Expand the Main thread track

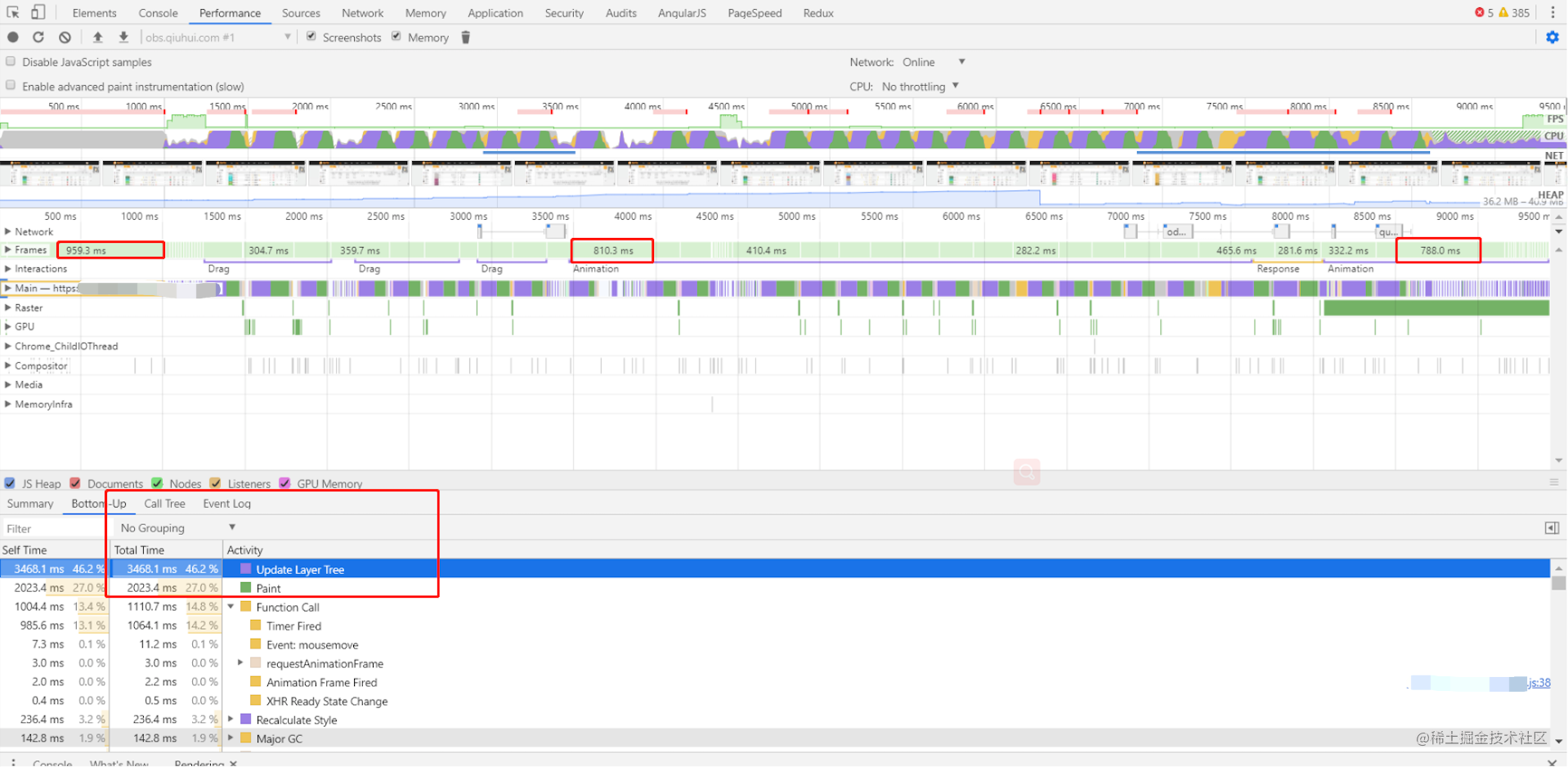(8, 288)
